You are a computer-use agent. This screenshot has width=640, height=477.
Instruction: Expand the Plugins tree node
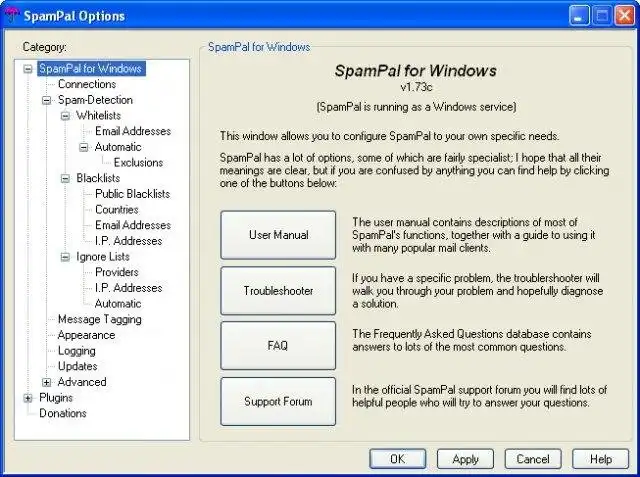click(28, 398)
